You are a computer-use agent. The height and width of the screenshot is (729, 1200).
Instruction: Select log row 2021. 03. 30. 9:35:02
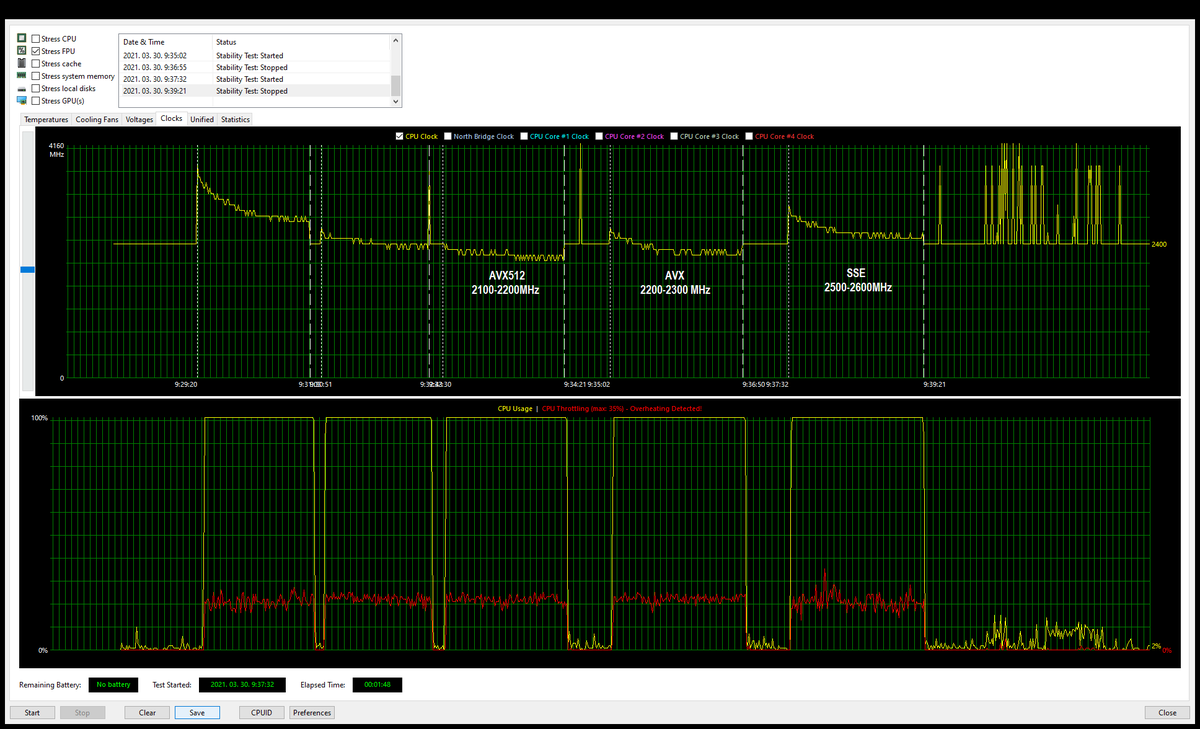pos(255,56)
